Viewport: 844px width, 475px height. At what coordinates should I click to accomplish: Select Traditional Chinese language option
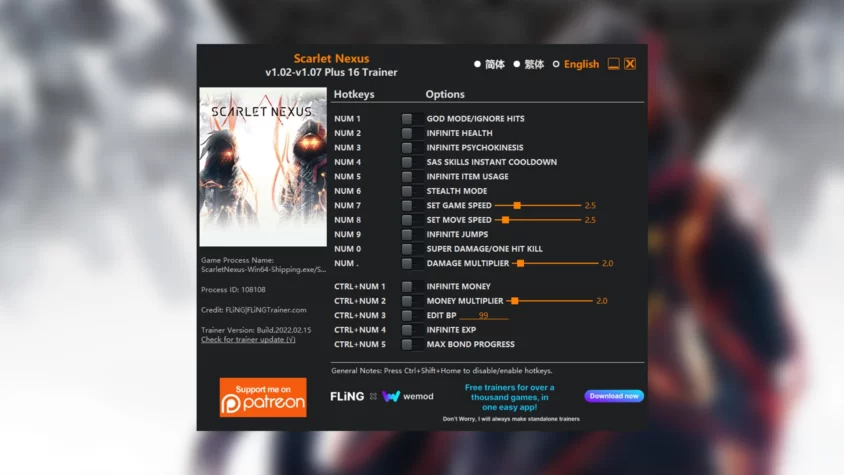pyautogui.click(x=529, y=64)
